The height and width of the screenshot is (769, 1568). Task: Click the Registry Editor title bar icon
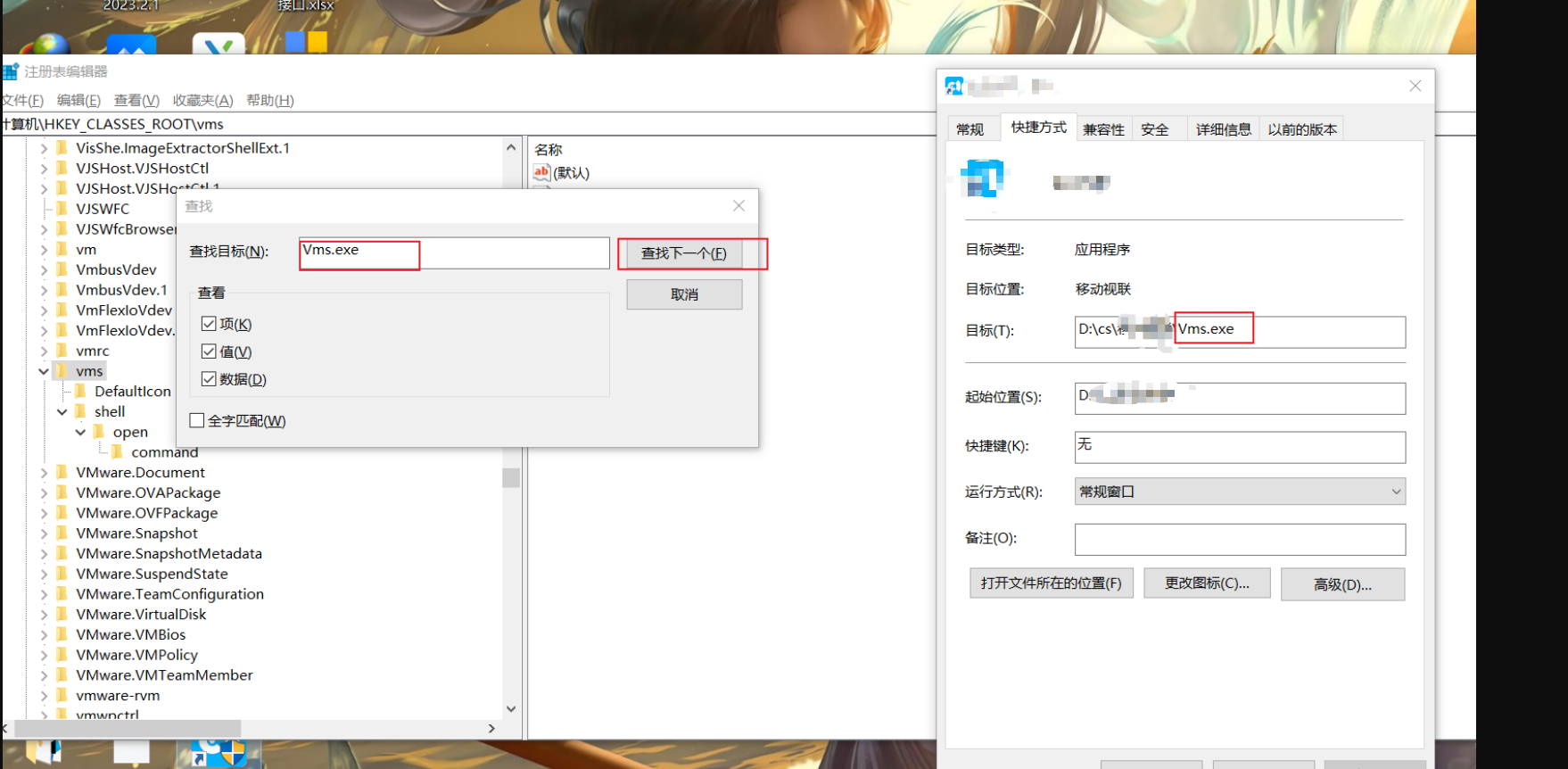pyautogui.click(x=11, y=71)
